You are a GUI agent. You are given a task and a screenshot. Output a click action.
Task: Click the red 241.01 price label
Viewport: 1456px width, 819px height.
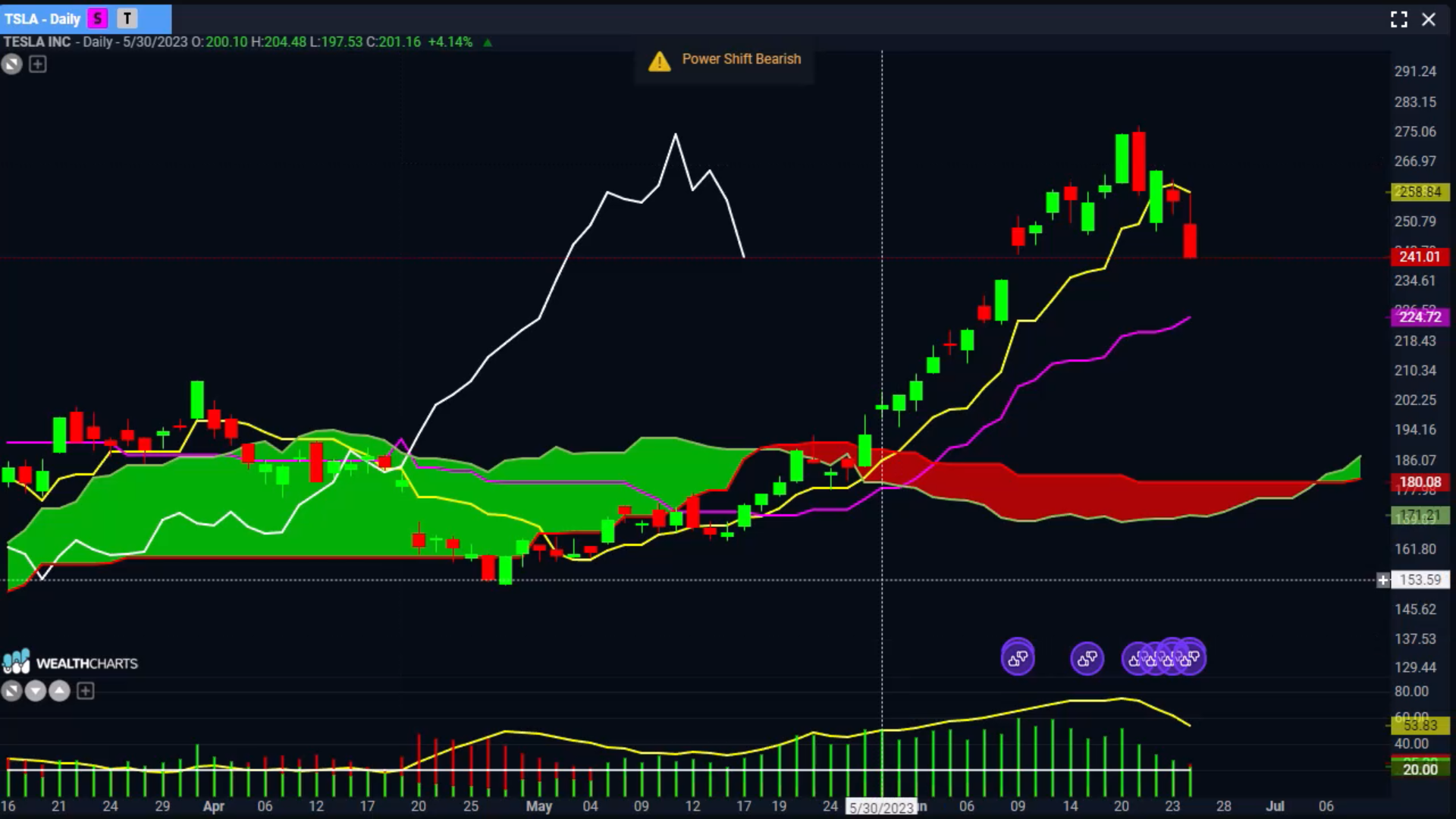[1420, 256]
